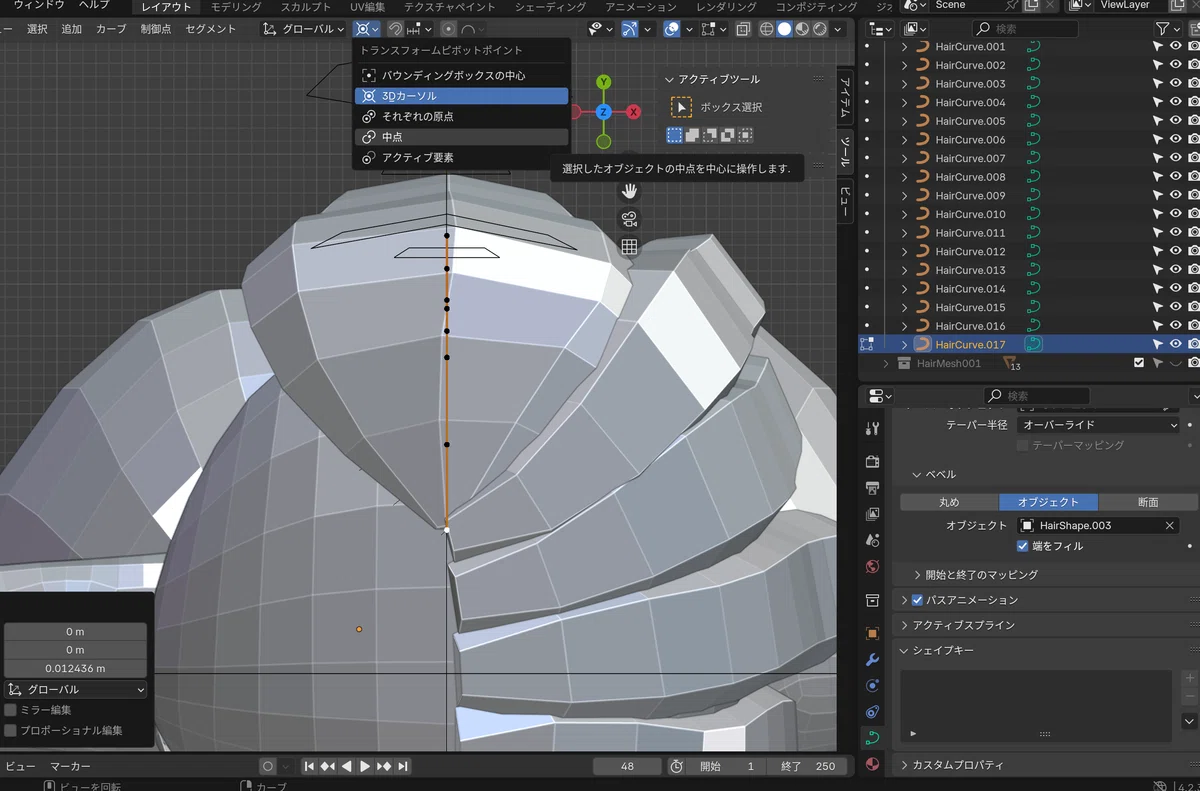The image size is (1200, 791).
Task: Open the シェーディング workspace tab
Action: click(550, 7)
